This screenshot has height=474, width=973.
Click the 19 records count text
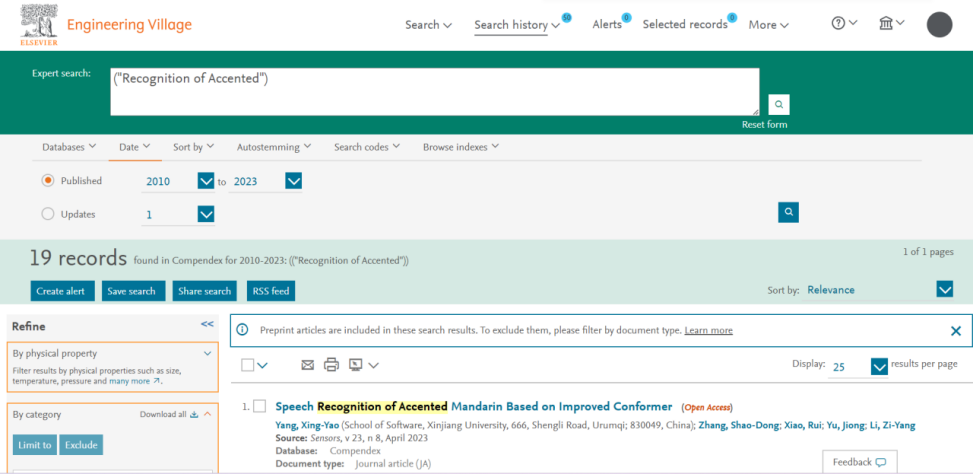pyautogui.click(x=78, y=259)
